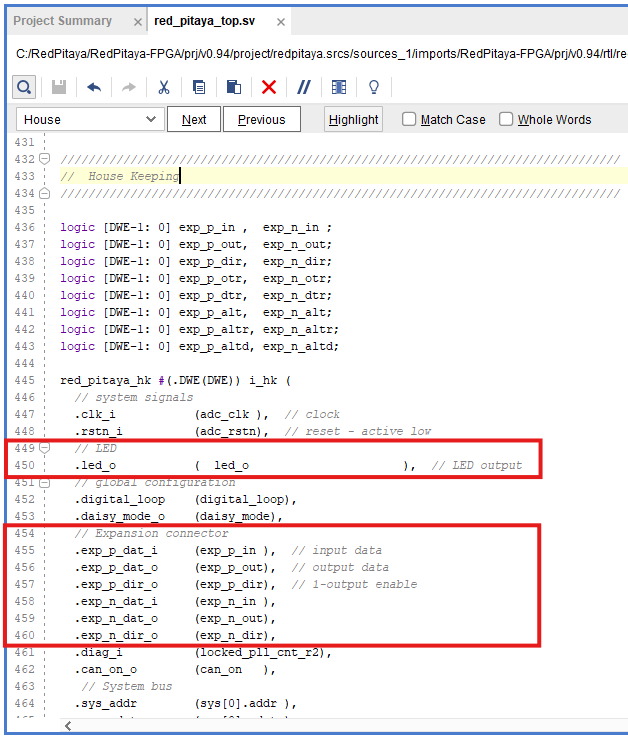Click the Redo arrow icon
Image resolution: width=628 pixels, height=741 pixels.
(x=129, y=87)
